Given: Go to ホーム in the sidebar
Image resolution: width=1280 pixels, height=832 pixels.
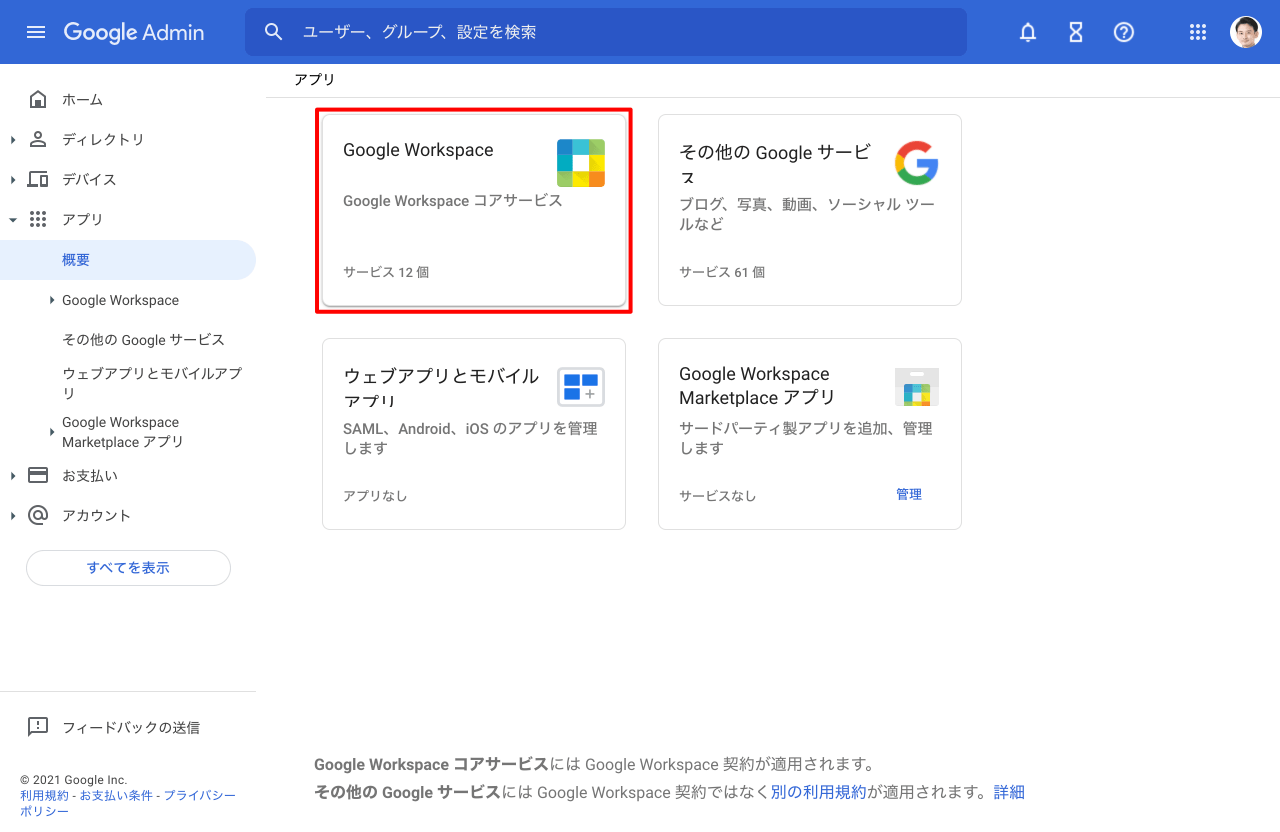Looking at the screenshot, I should click(82, 99).
